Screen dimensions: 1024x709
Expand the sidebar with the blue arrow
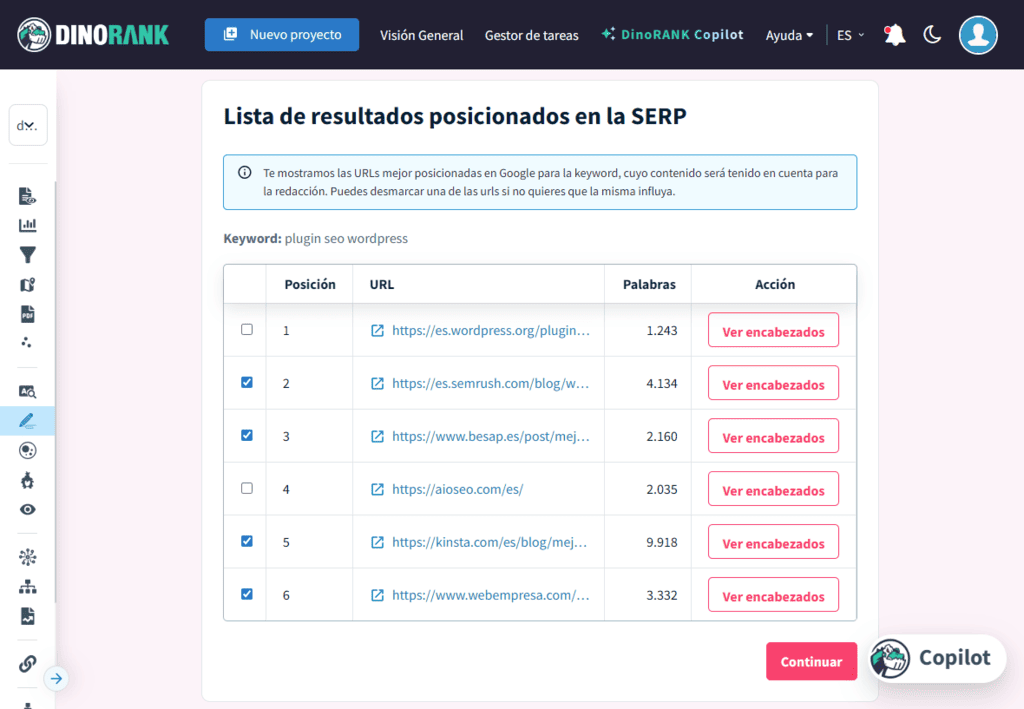coord(57,678)
